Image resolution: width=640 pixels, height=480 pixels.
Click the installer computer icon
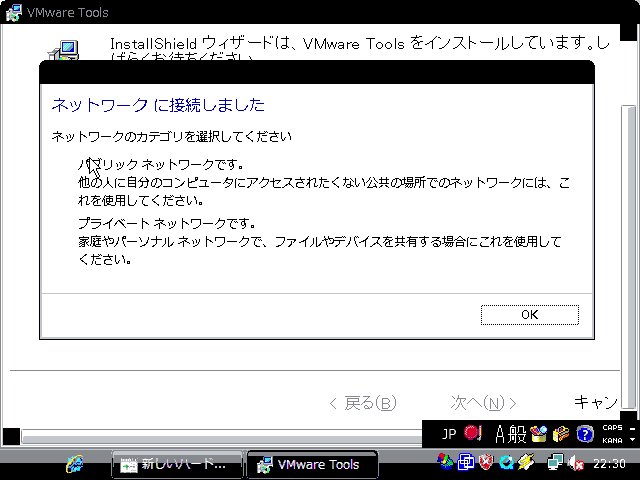(63, 51)
